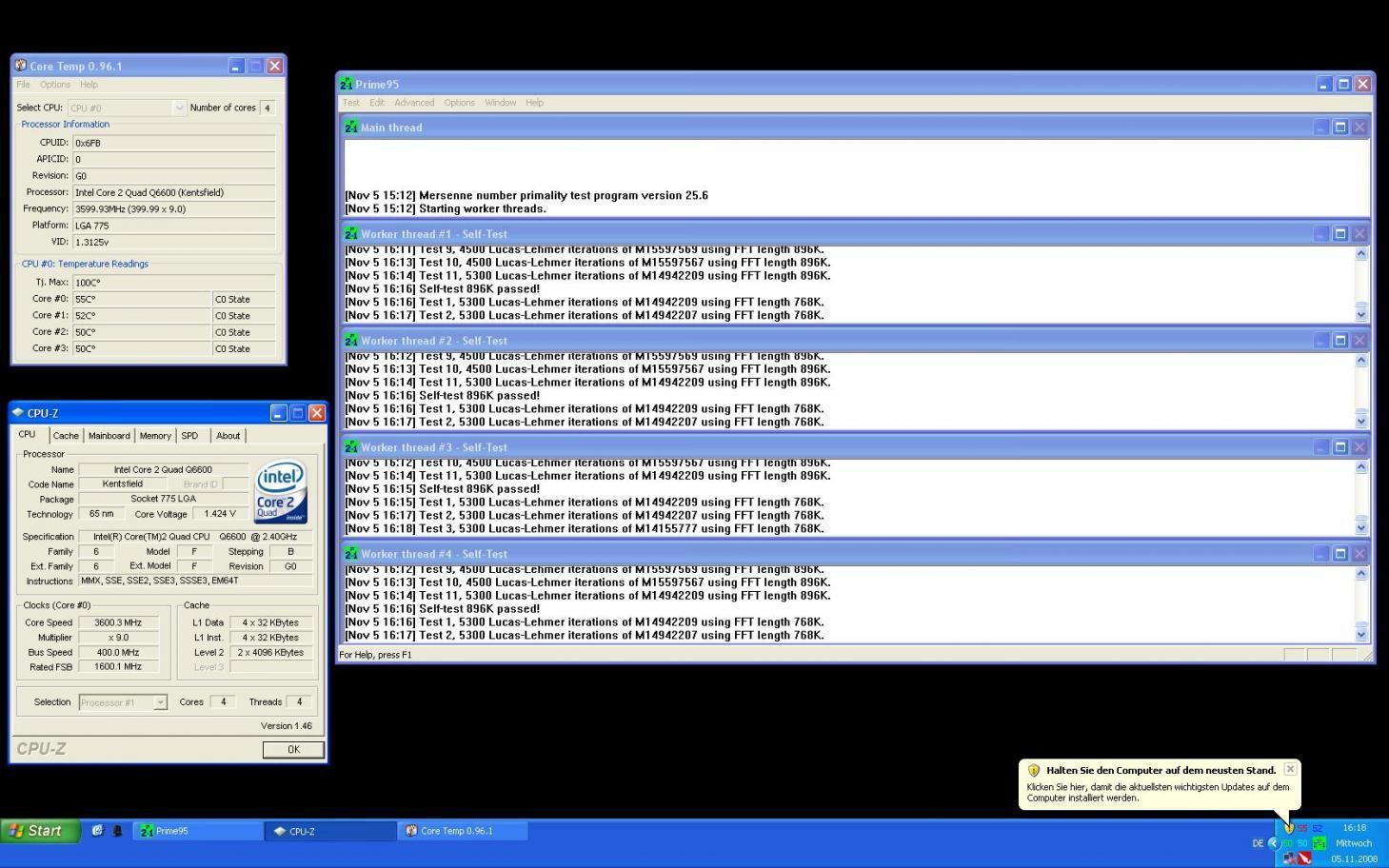This screenshot has width=1389, height=868.
Task: Click the Frequency value 3599.93MHz in Core Temp
Action: (x=173, y=208)
